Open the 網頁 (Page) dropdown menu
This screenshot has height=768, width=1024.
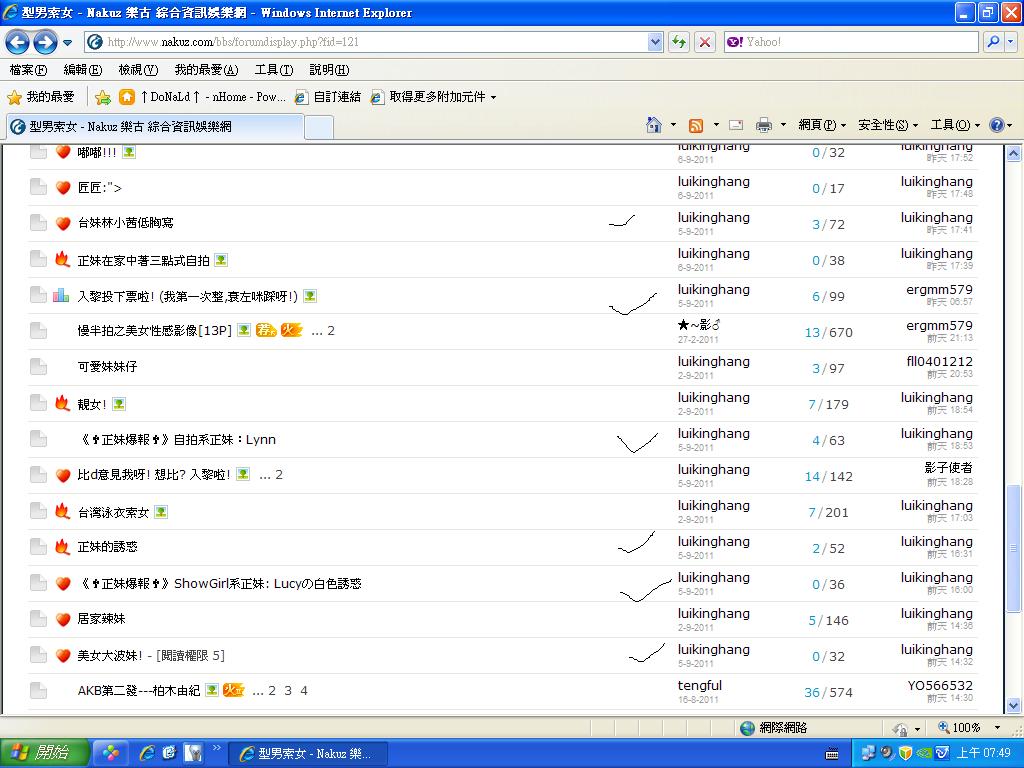coord(822,125)
